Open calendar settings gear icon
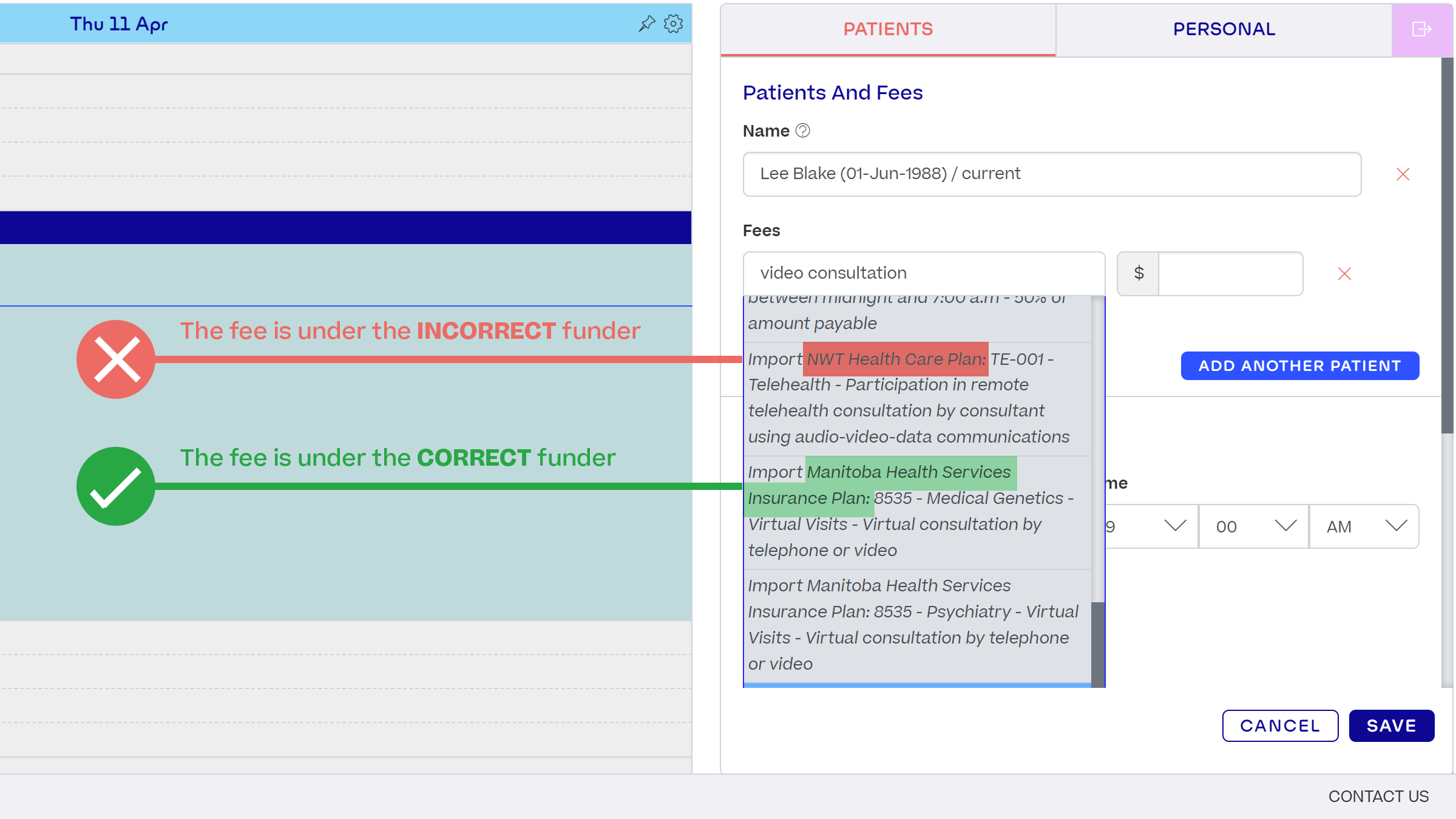The height and width of the screenshot is (819, 1456). point(673,24)
